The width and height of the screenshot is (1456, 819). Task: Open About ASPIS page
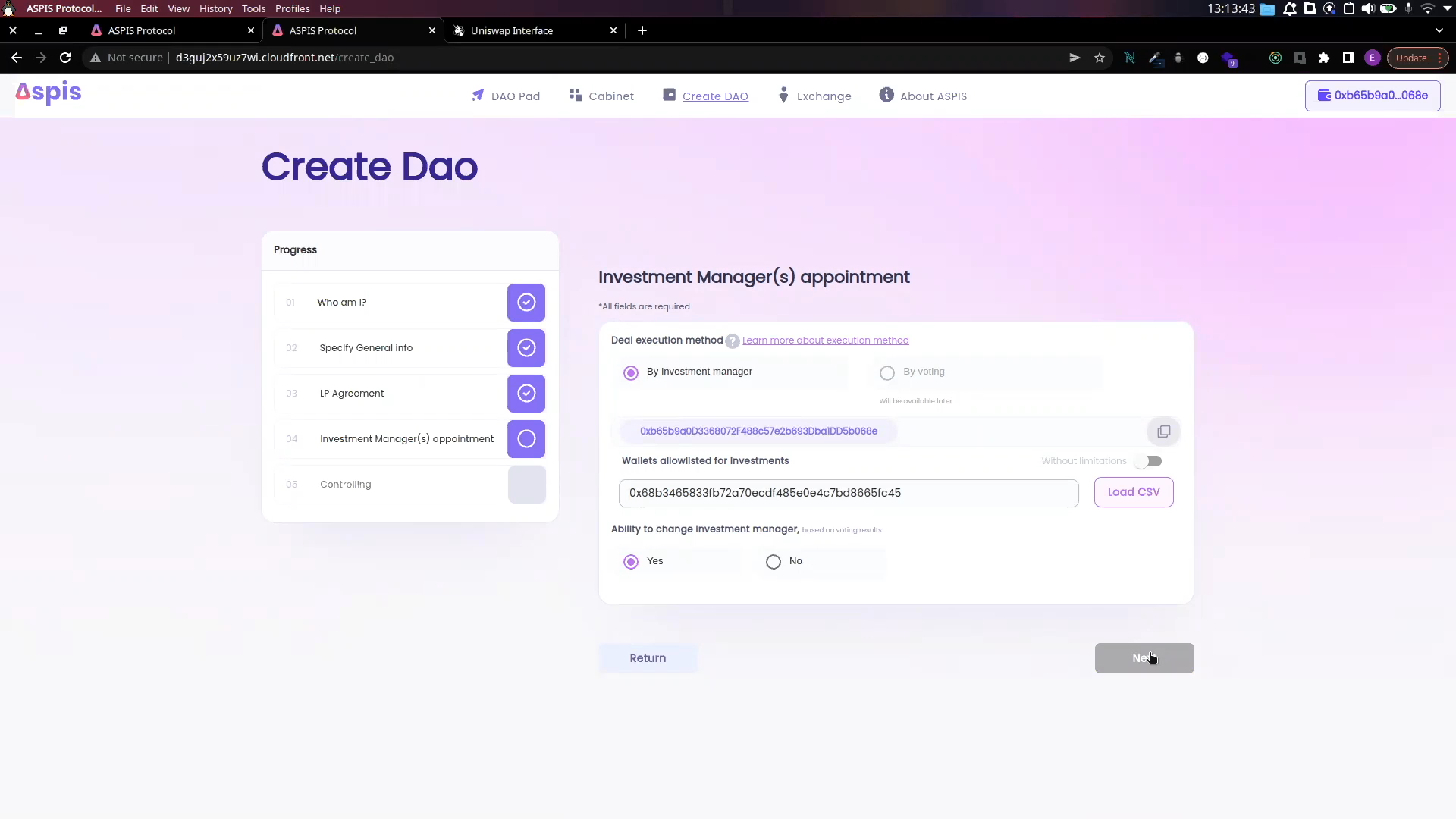coord(923,96)
